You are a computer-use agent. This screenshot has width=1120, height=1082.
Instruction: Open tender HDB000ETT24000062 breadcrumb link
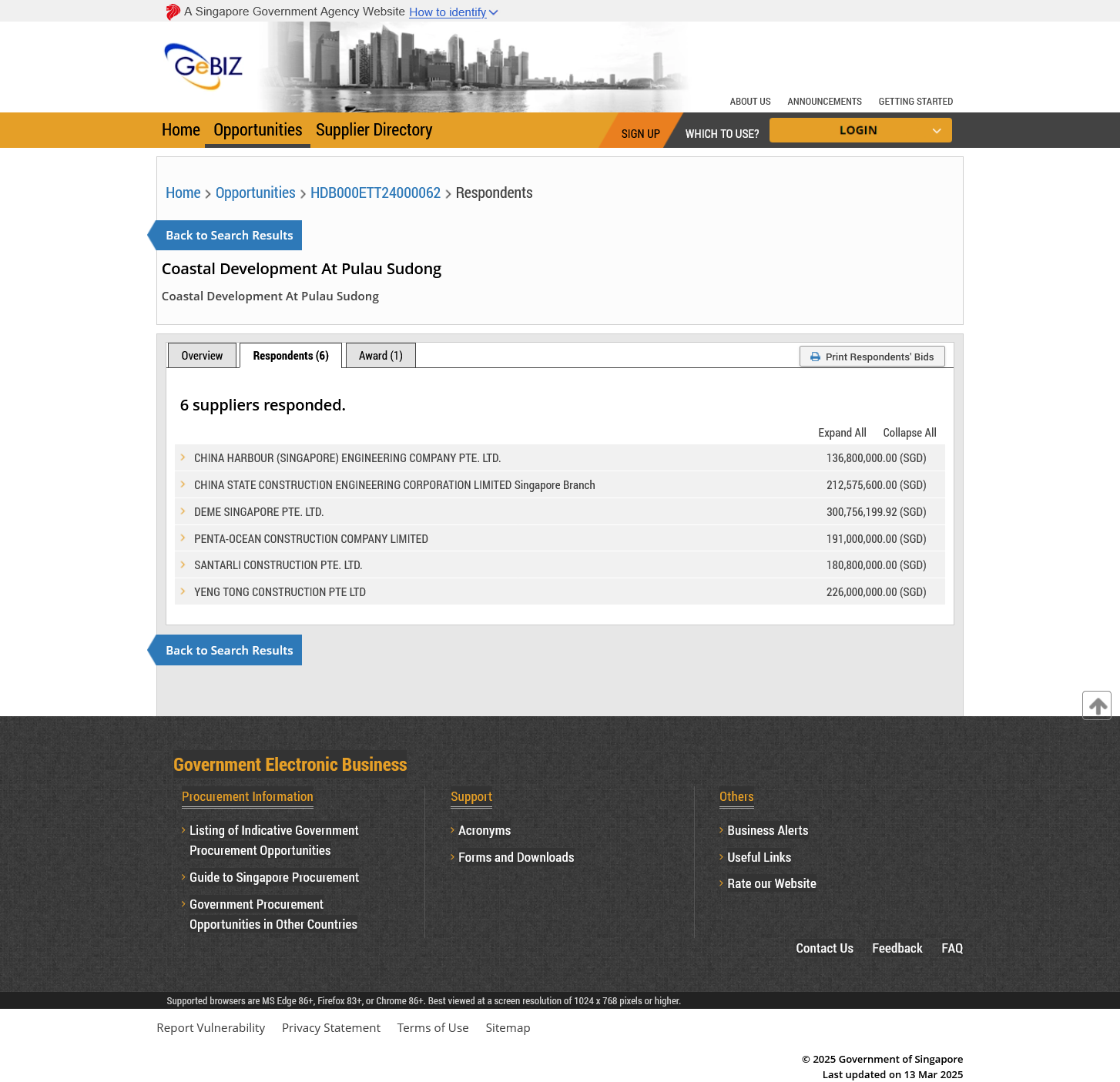(x=375, y=193)
